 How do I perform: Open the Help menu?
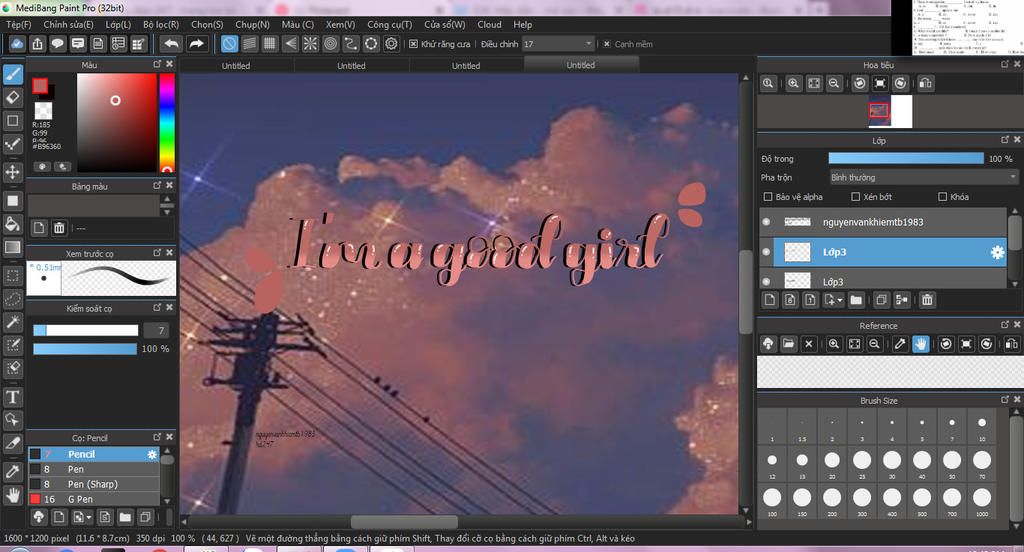(x=522, y=24)
